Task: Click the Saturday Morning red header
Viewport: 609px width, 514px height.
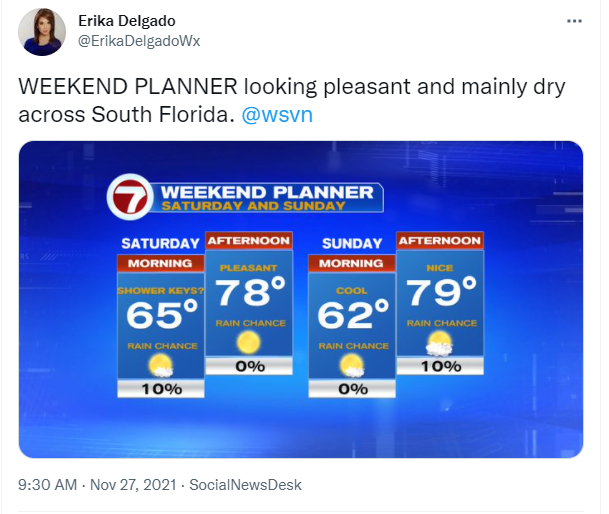Action: [x=160, y=264]
